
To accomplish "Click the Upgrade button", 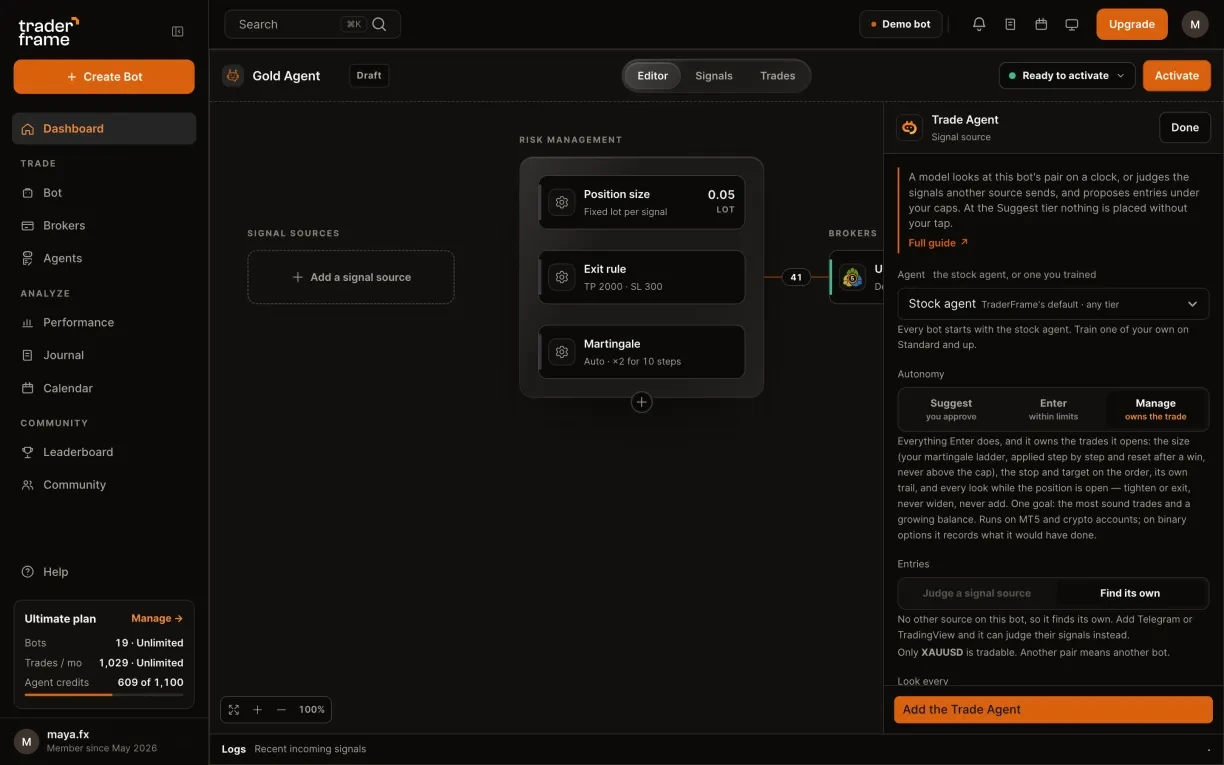I will click(x=1132, y=24).
